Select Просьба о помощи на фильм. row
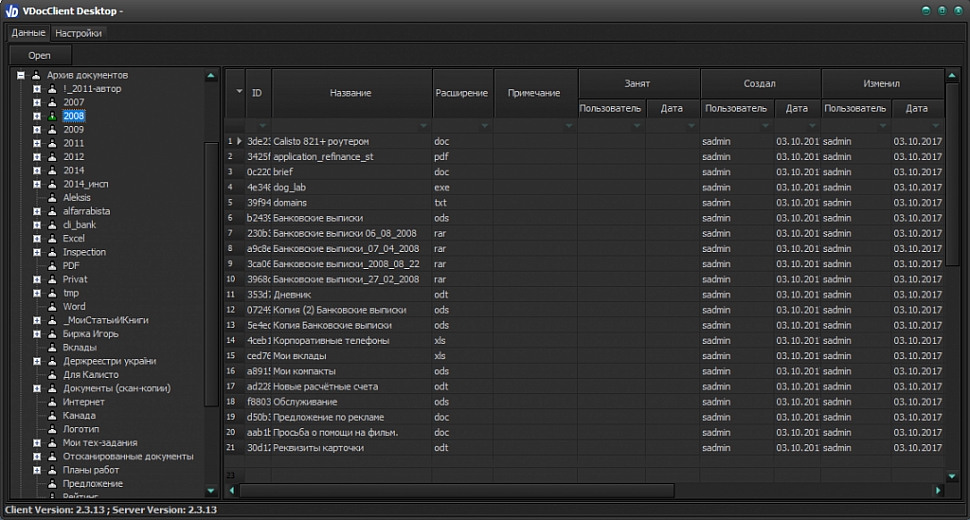 coord(584,433)
